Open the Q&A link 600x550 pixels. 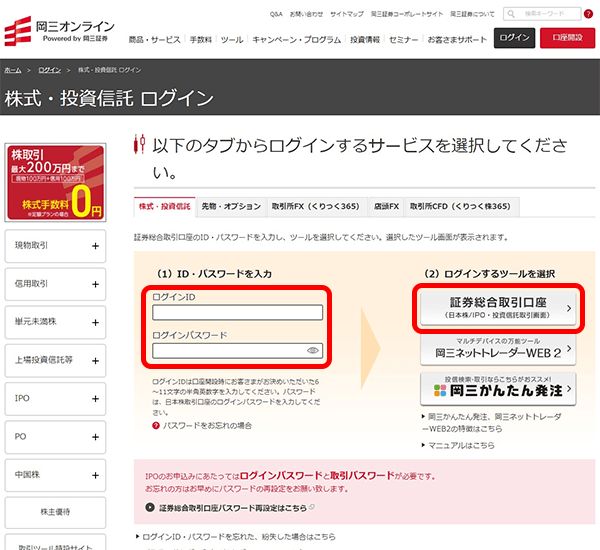point(276,14)
